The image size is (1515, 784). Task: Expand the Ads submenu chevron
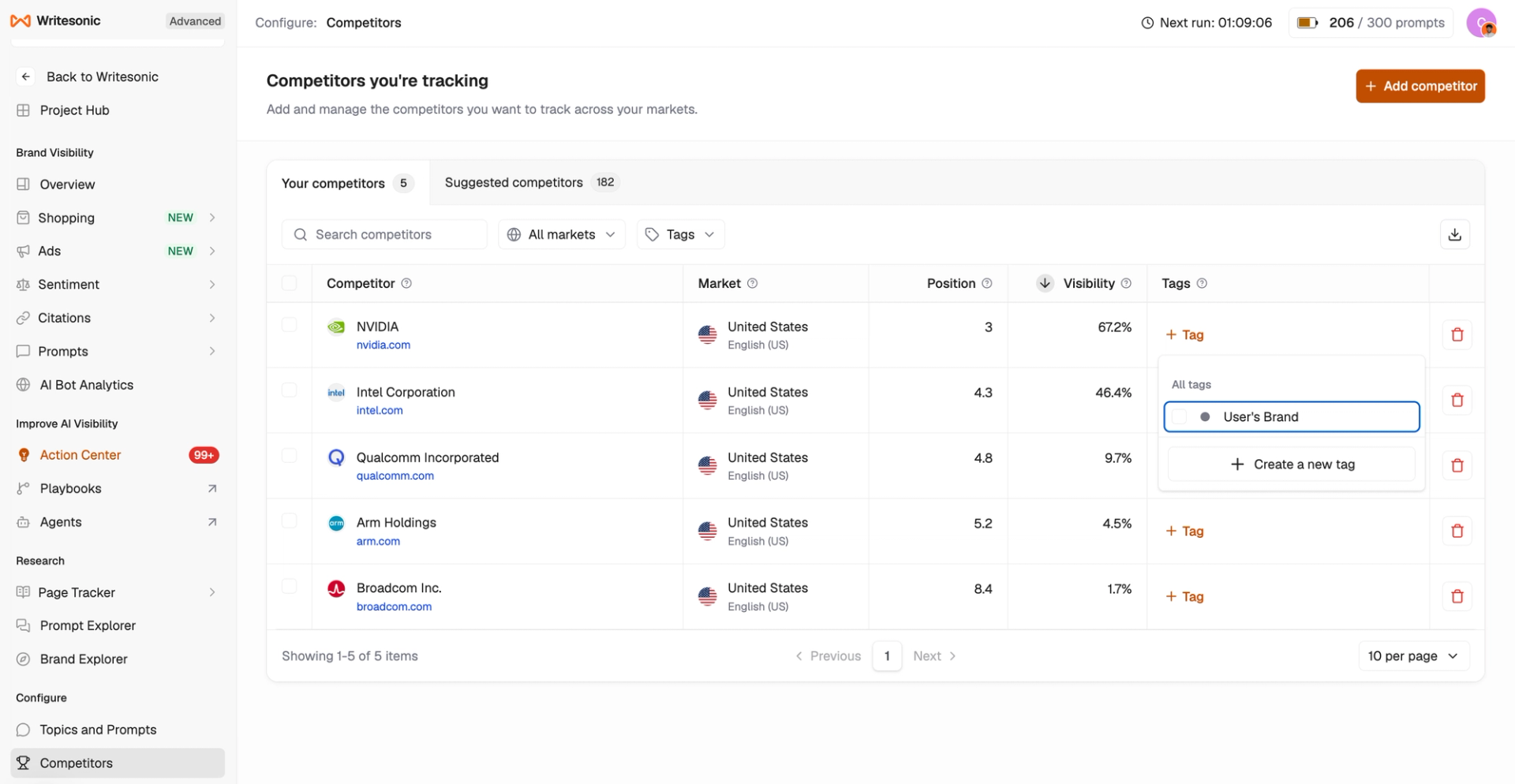(x=212, y=251)
